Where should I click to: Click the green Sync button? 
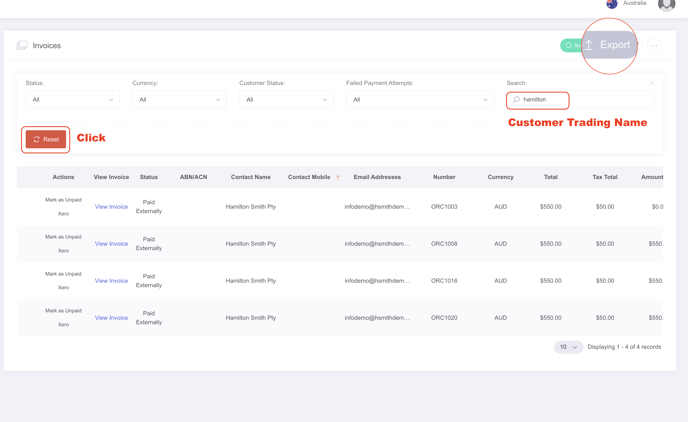[x=571, y=46]
